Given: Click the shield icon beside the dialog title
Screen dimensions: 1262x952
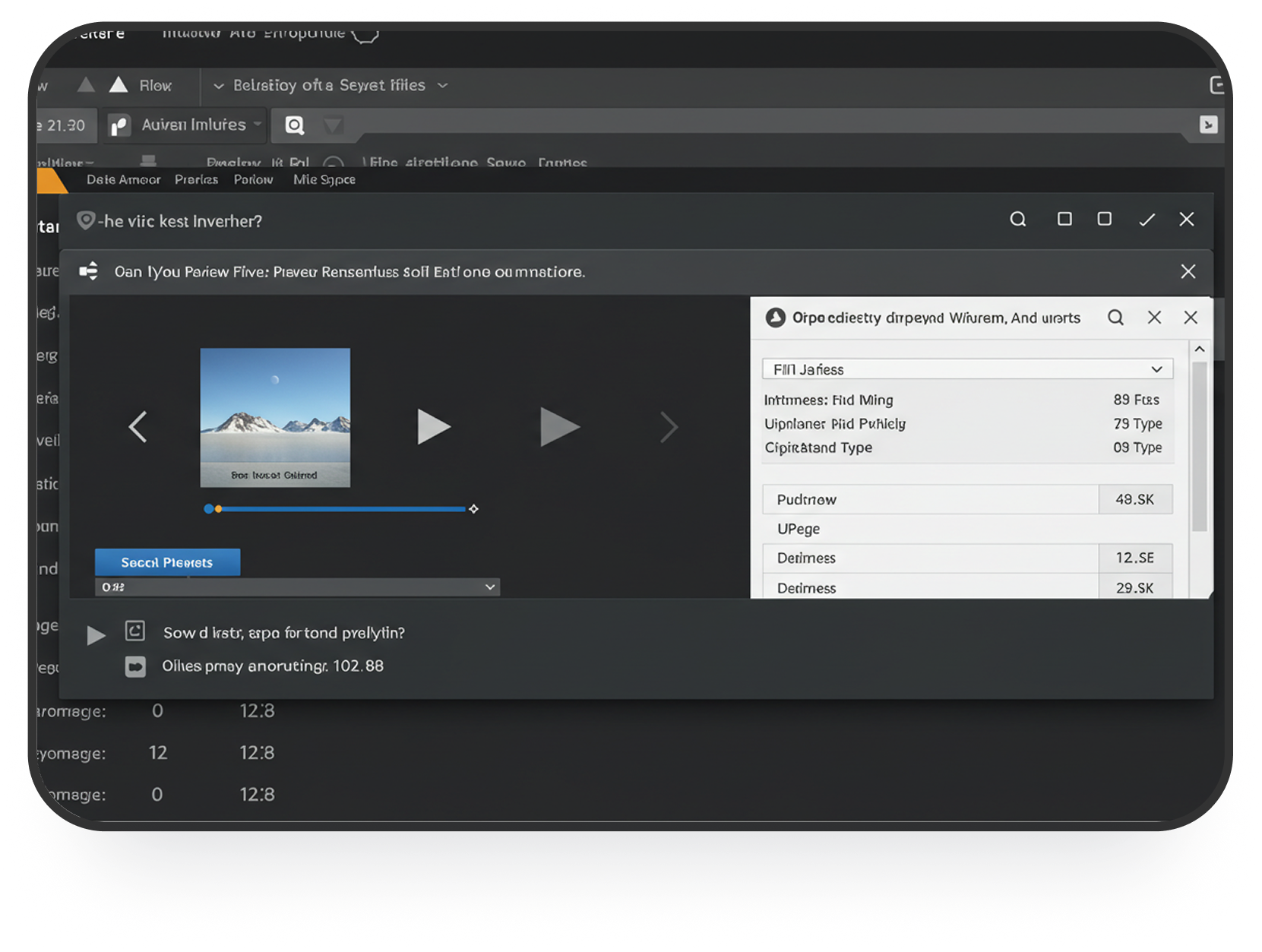Looking at the screenshot, I should tap(86, 220).
